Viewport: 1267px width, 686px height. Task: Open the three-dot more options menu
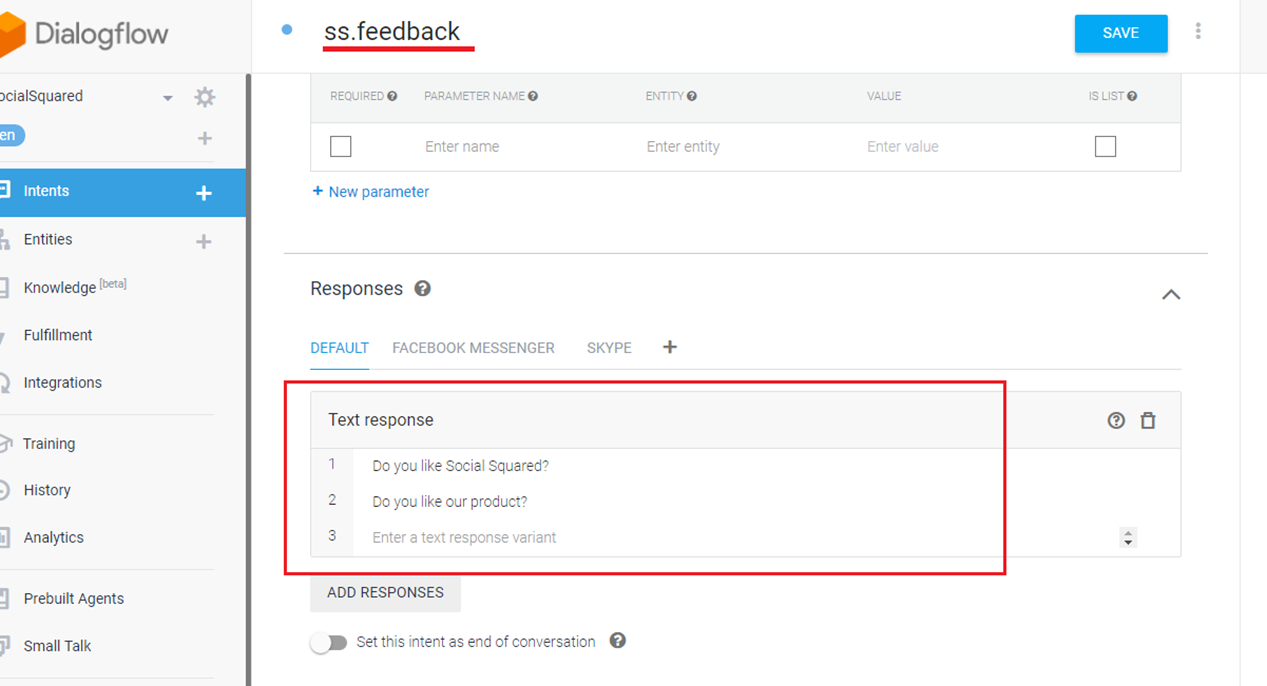(1198, 32)
